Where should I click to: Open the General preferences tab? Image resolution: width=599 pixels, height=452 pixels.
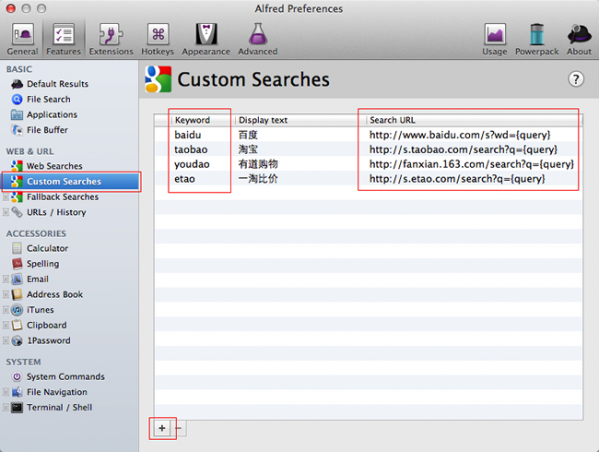click(x=23, y=39)
